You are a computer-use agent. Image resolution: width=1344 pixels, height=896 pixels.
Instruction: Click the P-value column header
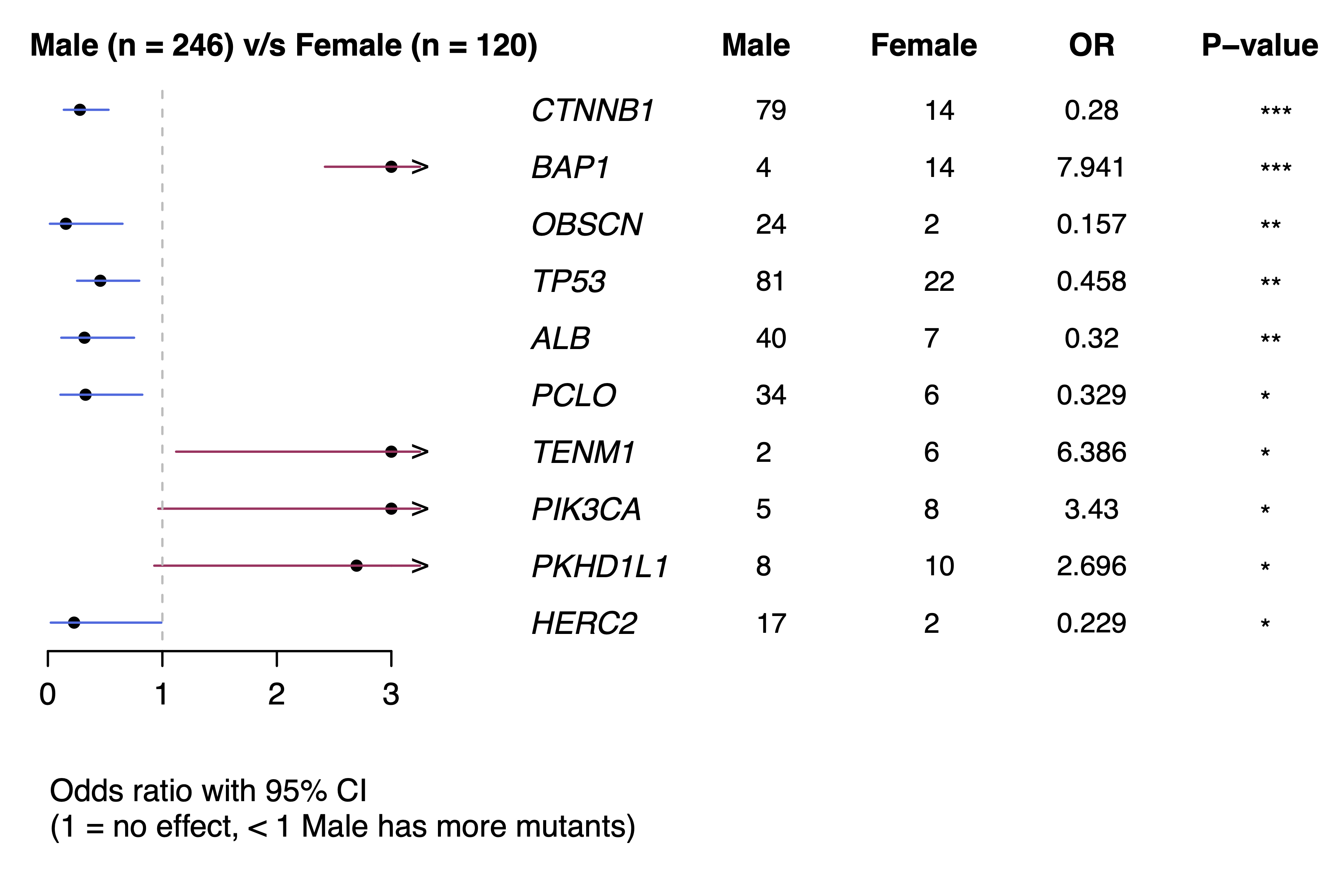point(1259,45)
